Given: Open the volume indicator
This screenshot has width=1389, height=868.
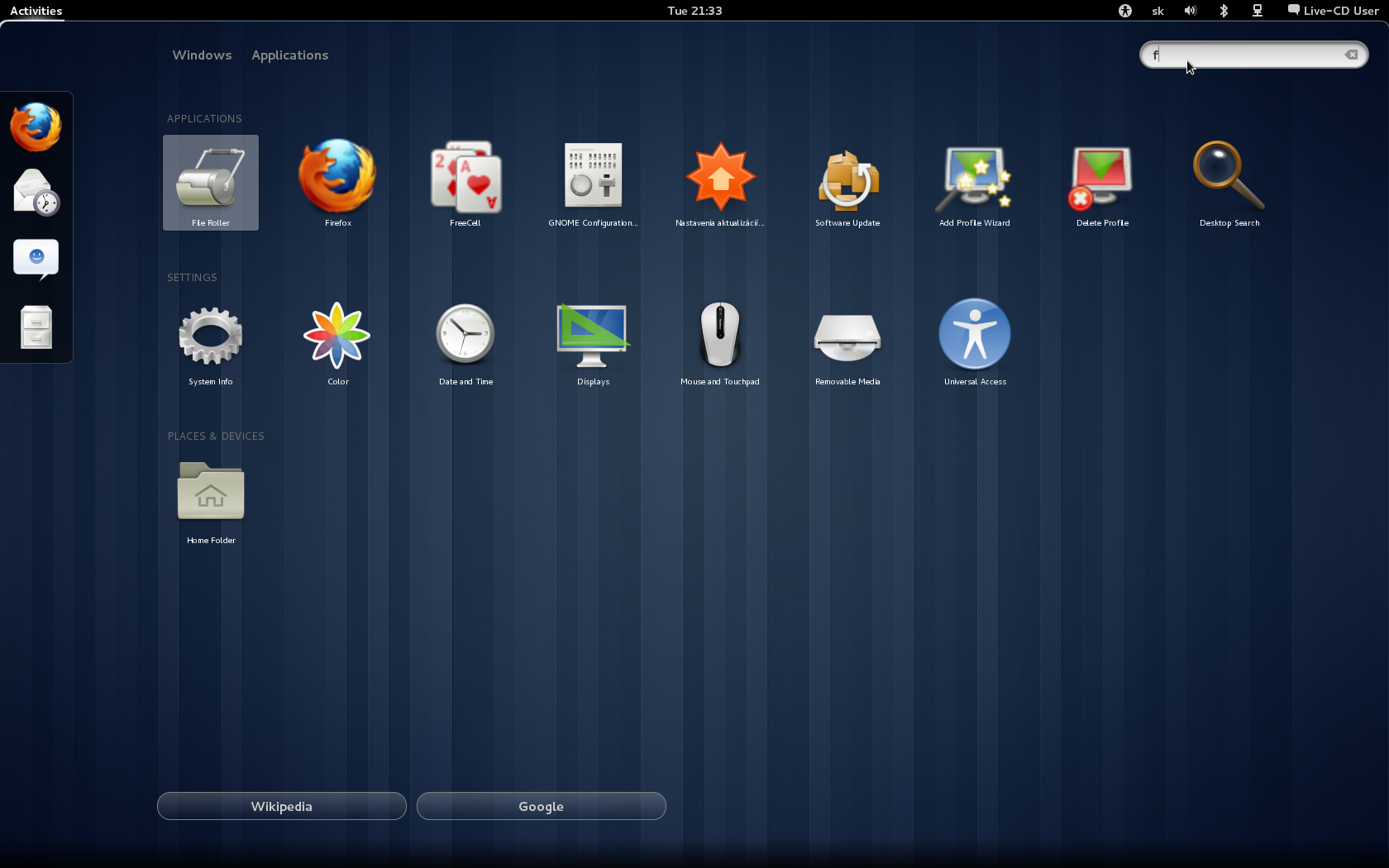Looking at the screenshot, I should click(x=1191, y=11).
